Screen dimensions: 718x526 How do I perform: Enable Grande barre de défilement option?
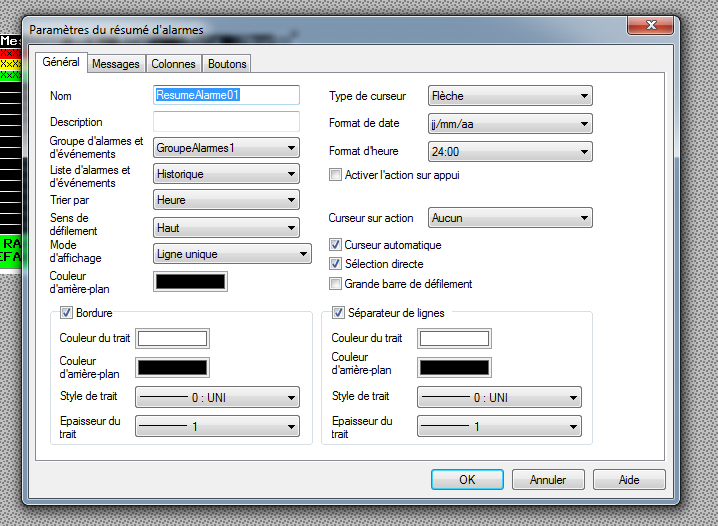pyautogui.click(x=336, y=284)
